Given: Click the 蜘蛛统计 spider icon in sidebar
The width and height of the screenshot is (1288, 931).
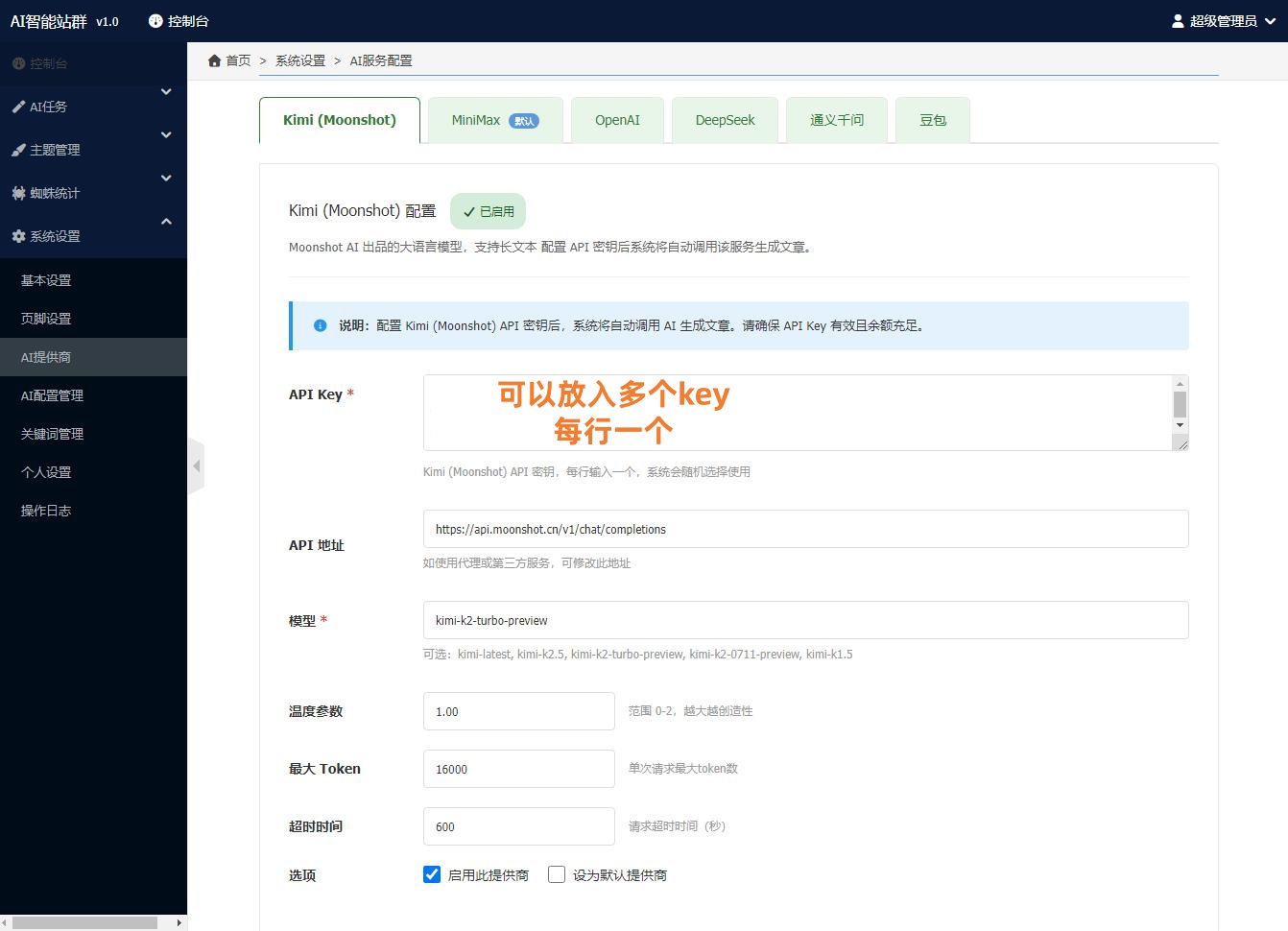Looking at the screenshot, I should (x=21, y=192).
